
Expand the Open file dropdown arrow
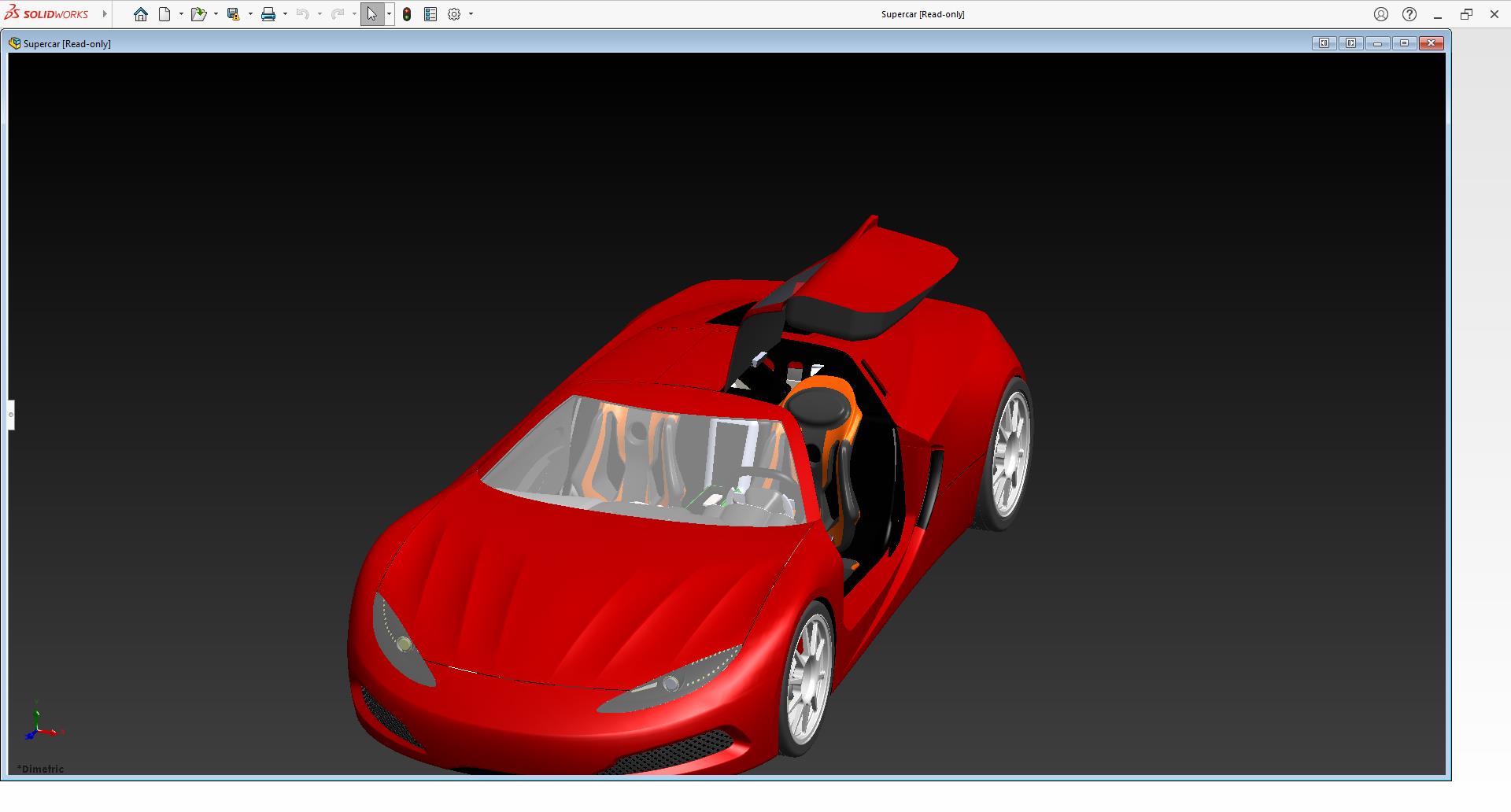[216, 14]
